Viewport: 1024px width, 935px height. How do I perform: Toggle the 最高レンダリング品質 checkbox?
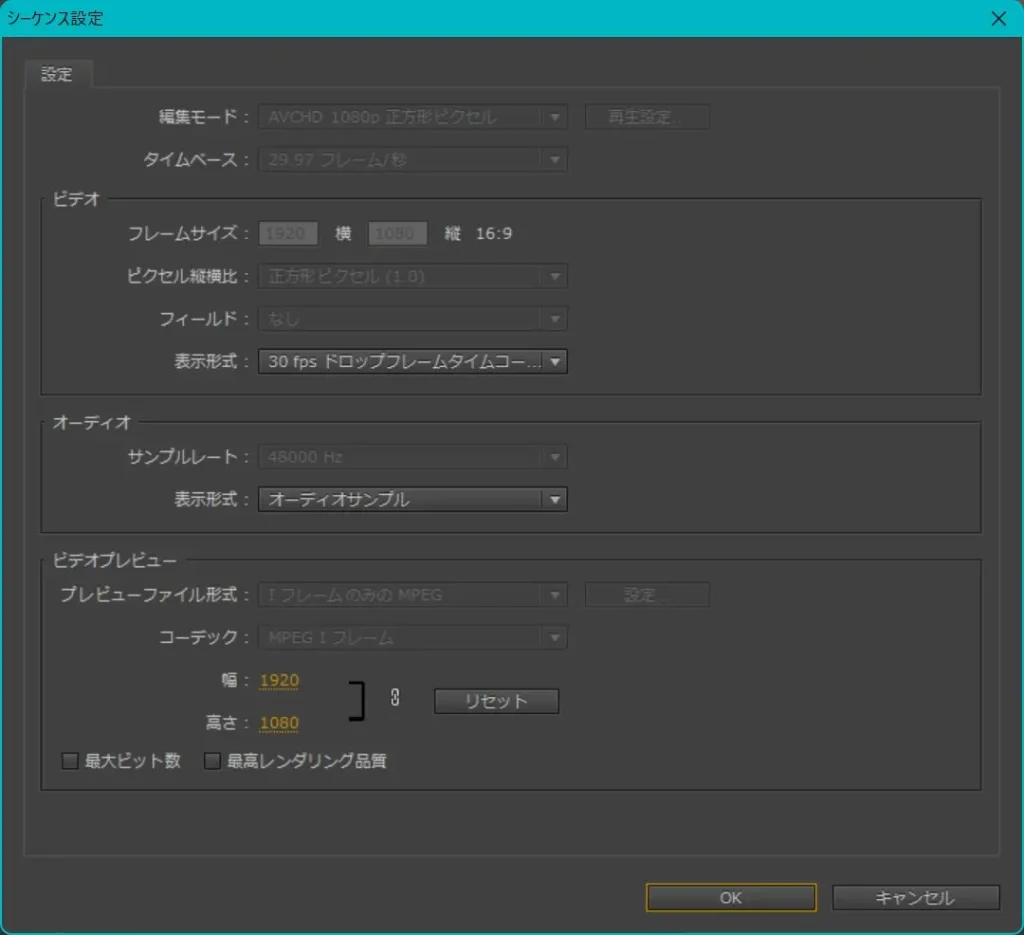click(212, 761)
